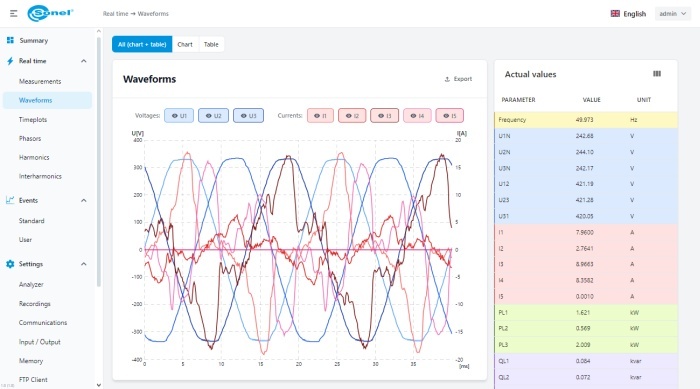Click the Real time lightning icon
Image resolution: width=700 pixels, height=389 pixels.
(x=10, y=61)
